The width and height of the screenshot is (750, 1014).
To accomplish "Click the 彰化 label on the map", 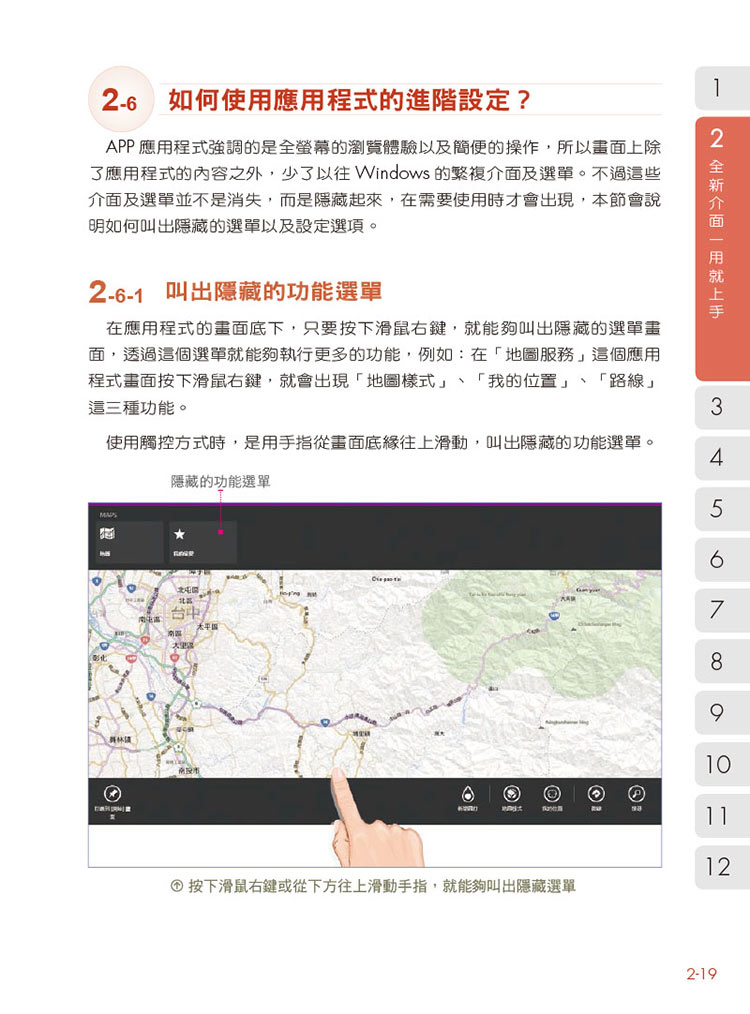I will [100, 658].
